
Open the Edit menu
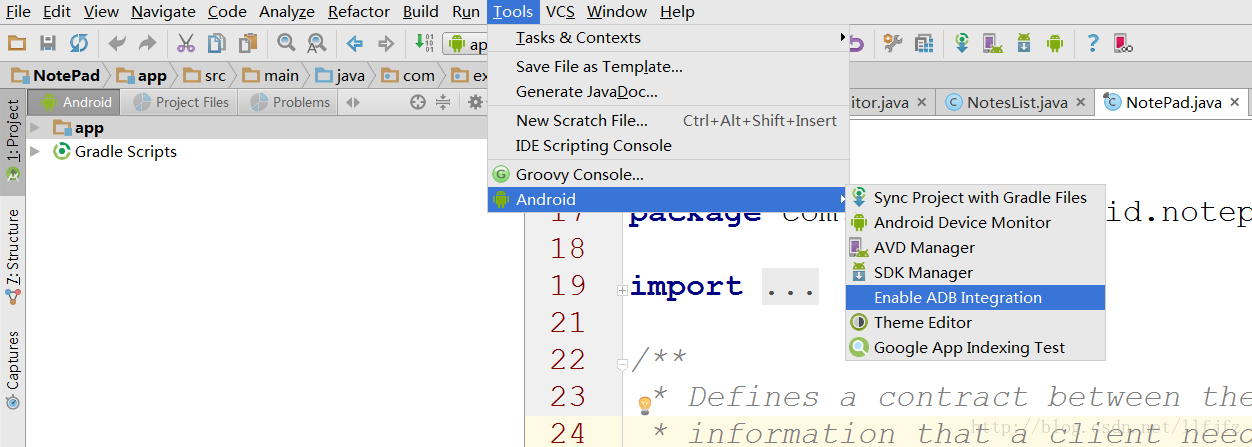(x=57, y=12)
